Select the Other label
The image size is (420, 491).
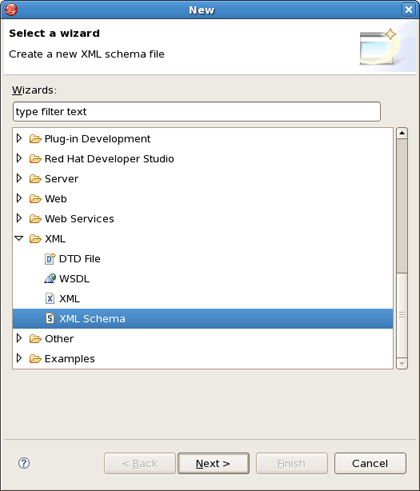59,339
